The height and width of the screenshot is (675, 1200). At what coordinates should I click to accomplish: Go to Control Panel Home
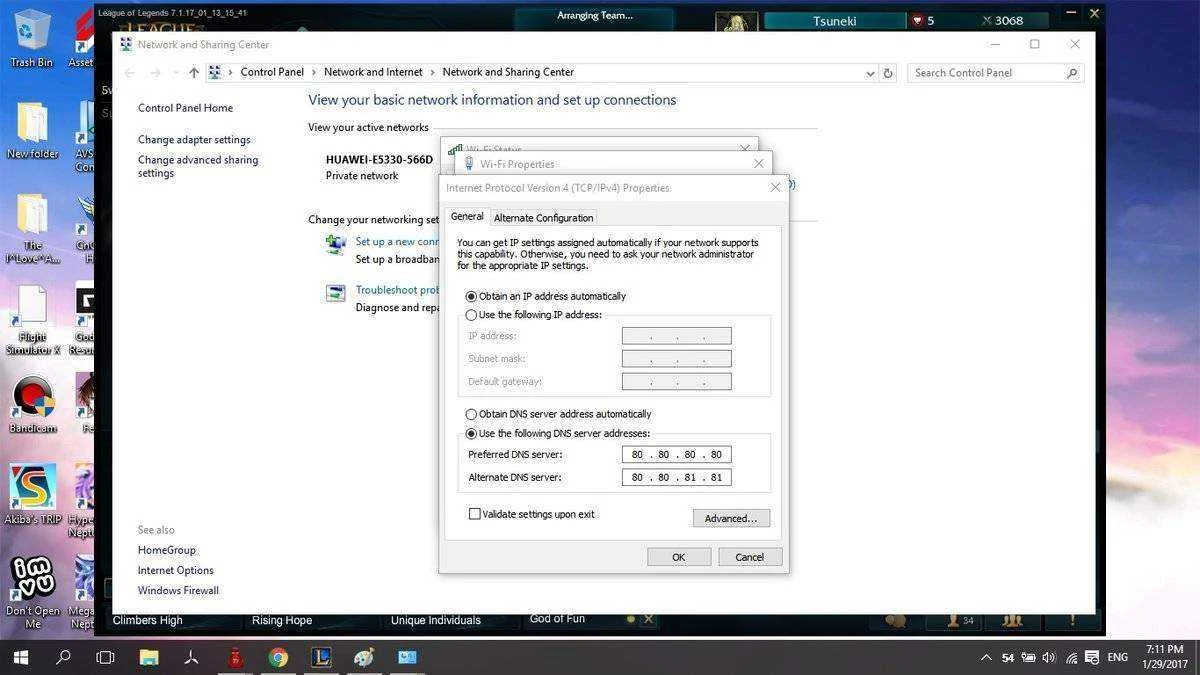coord(185,108)
